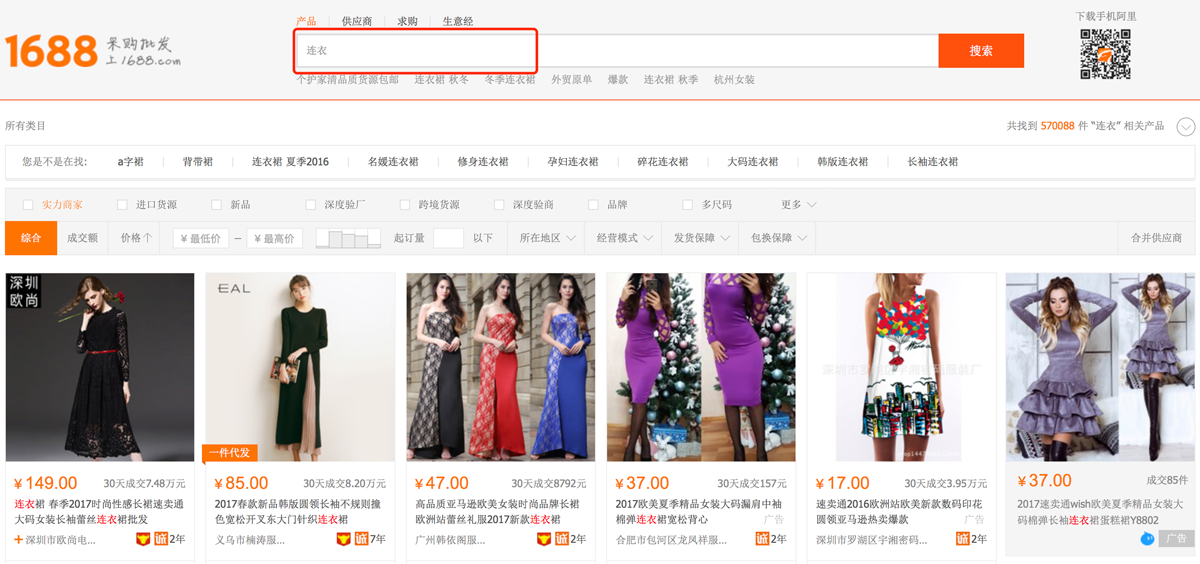Screen dimensions: 1200x564
Task: Click the 外贸原单 suggestion link
Action: (x=571, y=80)
